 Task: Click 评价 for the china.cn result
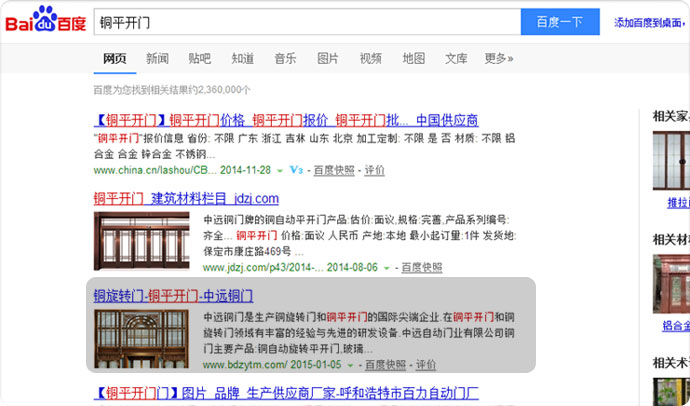point(374,170)
